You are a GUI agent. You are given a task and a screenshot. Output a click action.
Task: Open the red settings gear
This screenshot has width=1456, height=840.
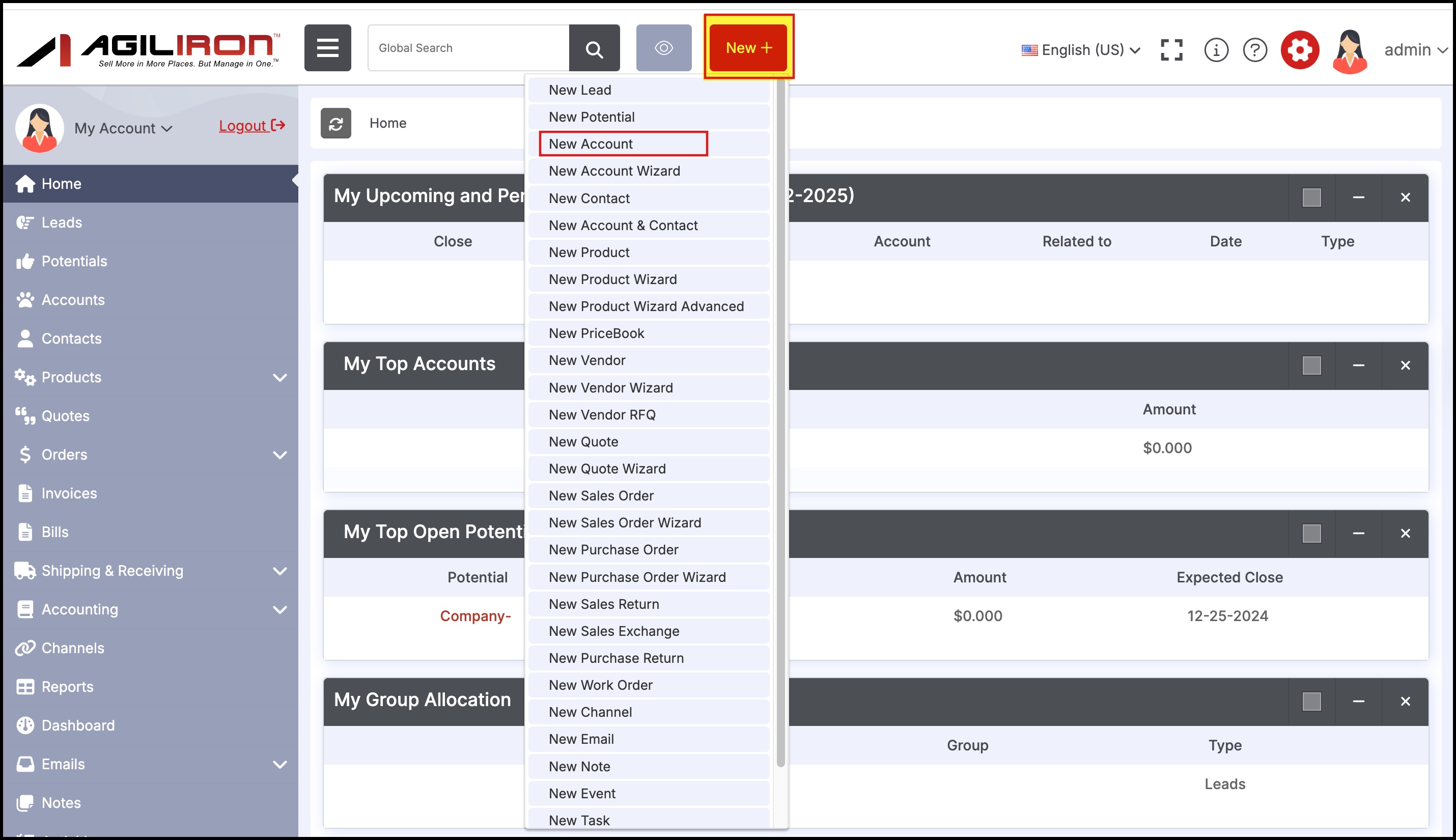[1300, 49]
